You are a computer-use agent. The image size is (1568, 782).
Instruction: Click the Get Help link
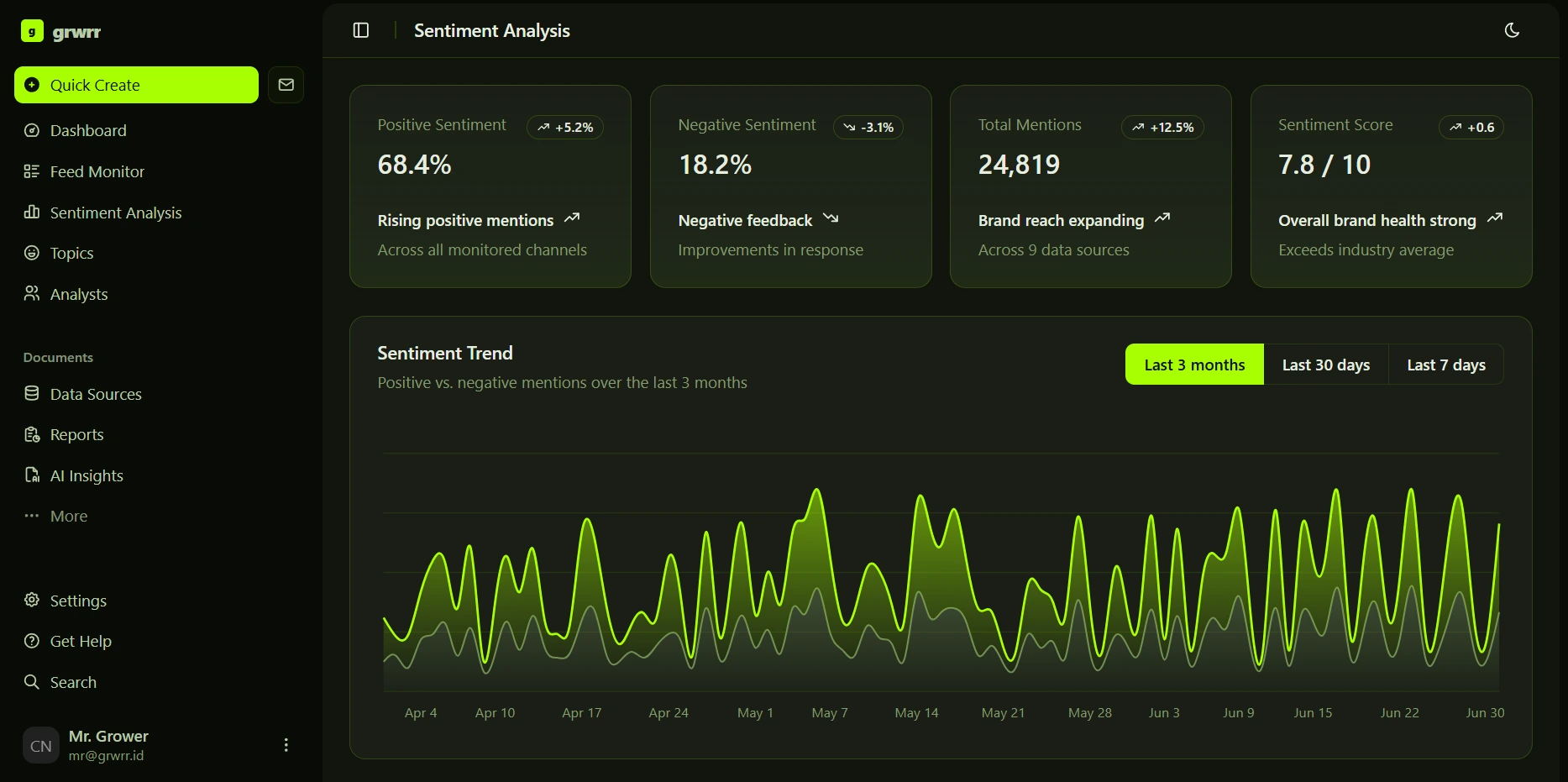pyautogui.click(x=80, y=641)
